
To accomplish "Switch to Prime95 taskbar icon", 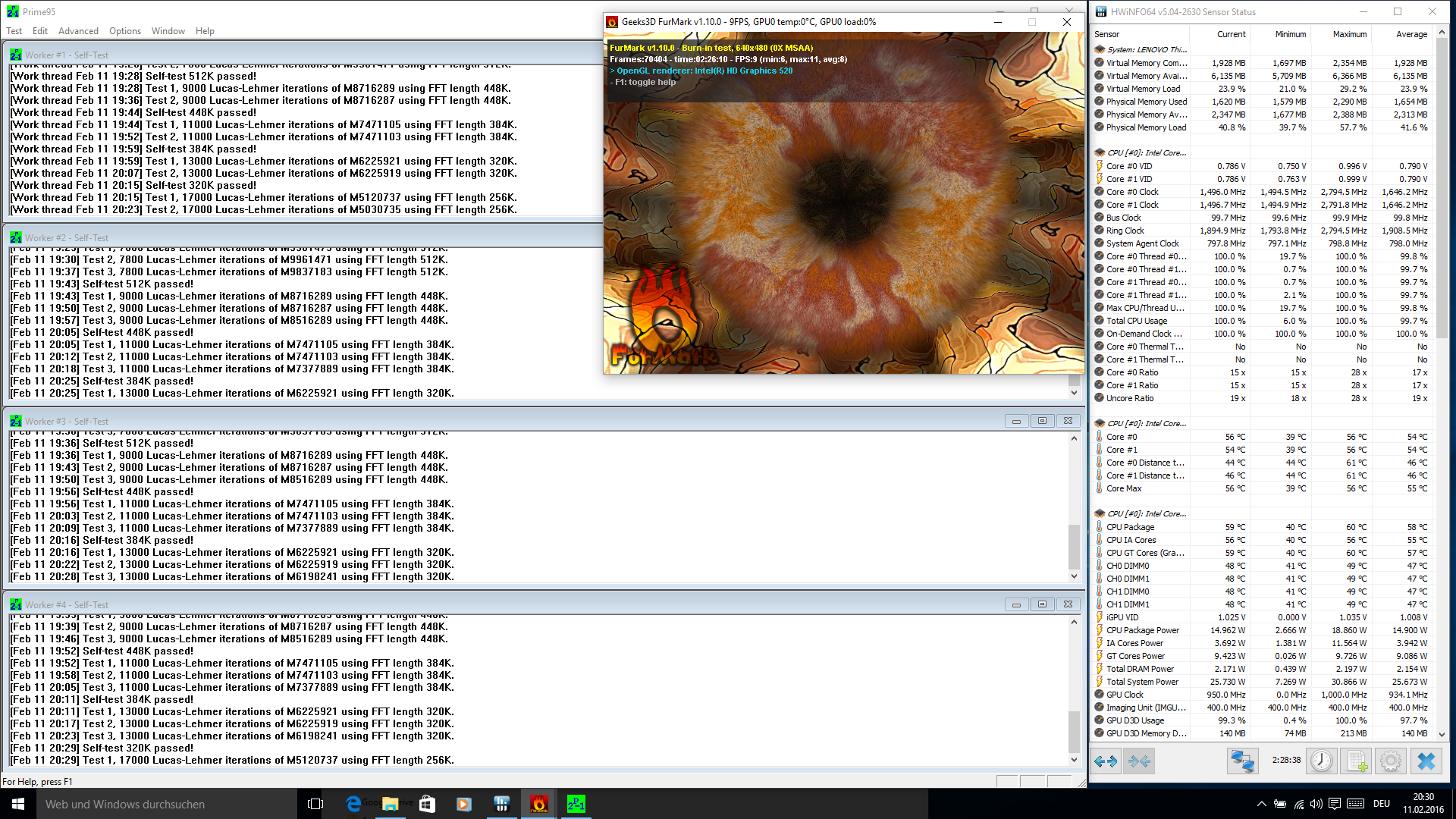I will click(576, 804).
